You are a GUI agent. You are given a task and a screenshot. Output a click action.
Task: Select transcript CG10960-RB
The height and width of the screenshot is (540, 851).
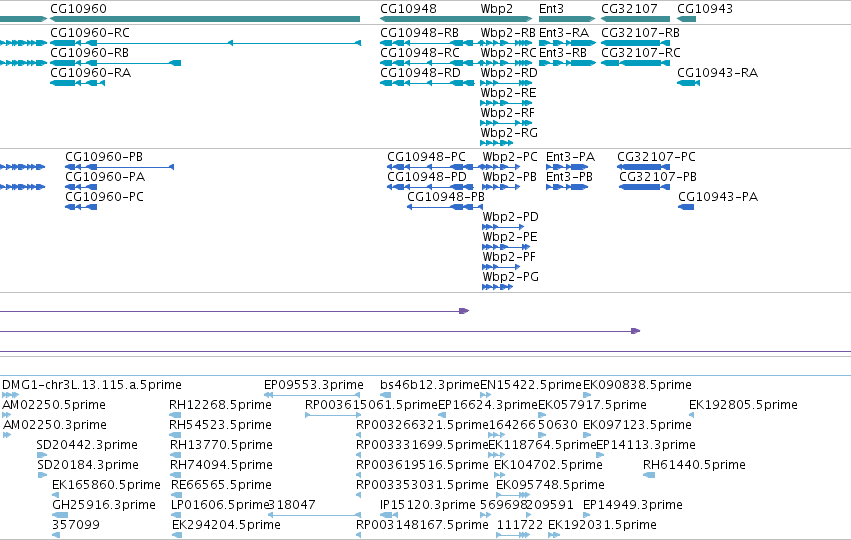coord(115,63)
